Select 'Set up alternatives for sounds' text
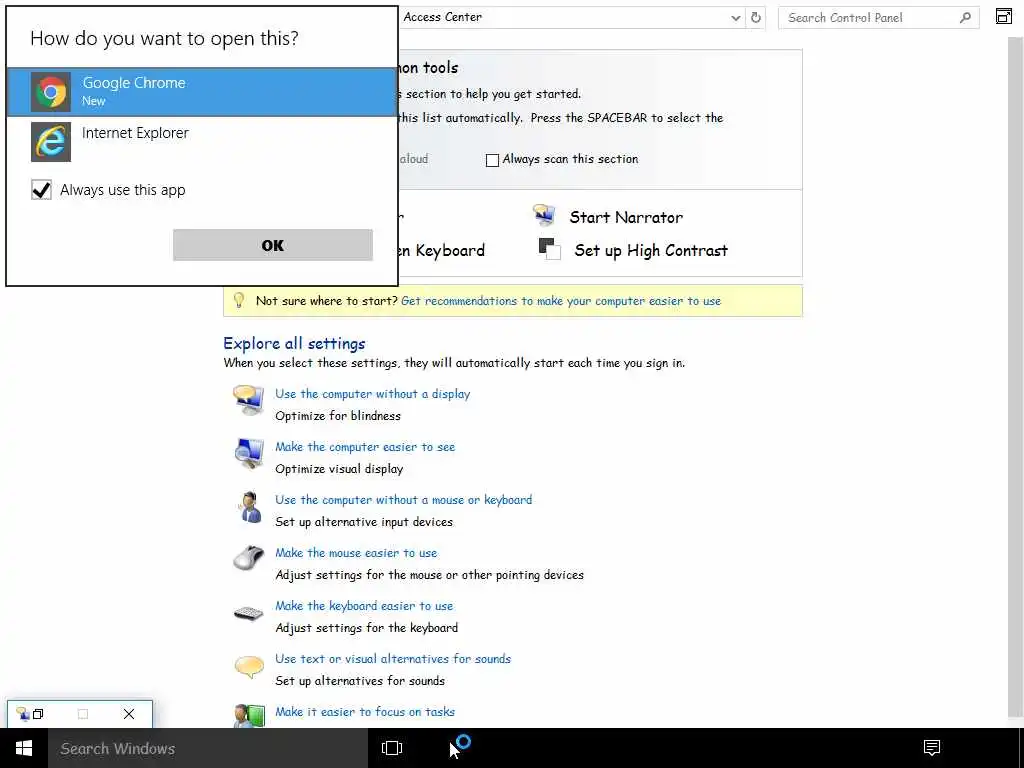 pyautogui.click(x=360, y=680)
